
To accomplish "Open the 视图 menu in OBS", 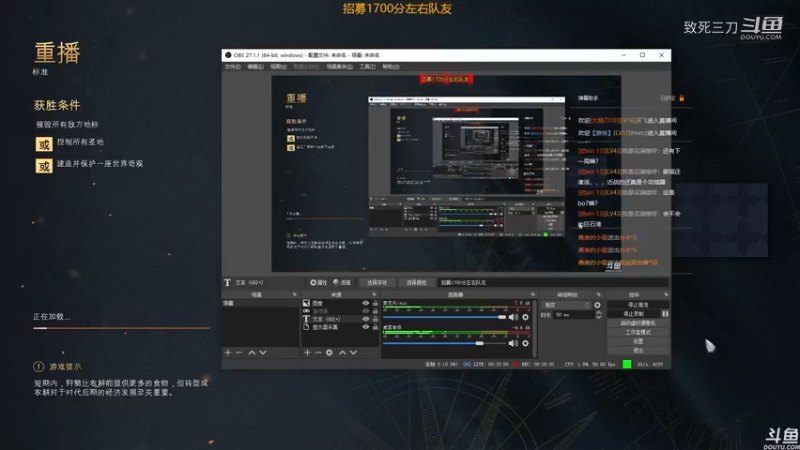I will point(278,67).
